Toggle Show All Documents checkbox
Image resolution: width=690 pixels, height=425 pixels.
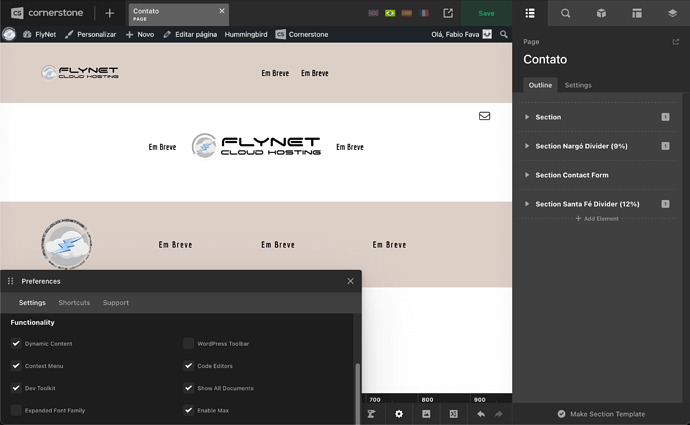click(188, 388)
